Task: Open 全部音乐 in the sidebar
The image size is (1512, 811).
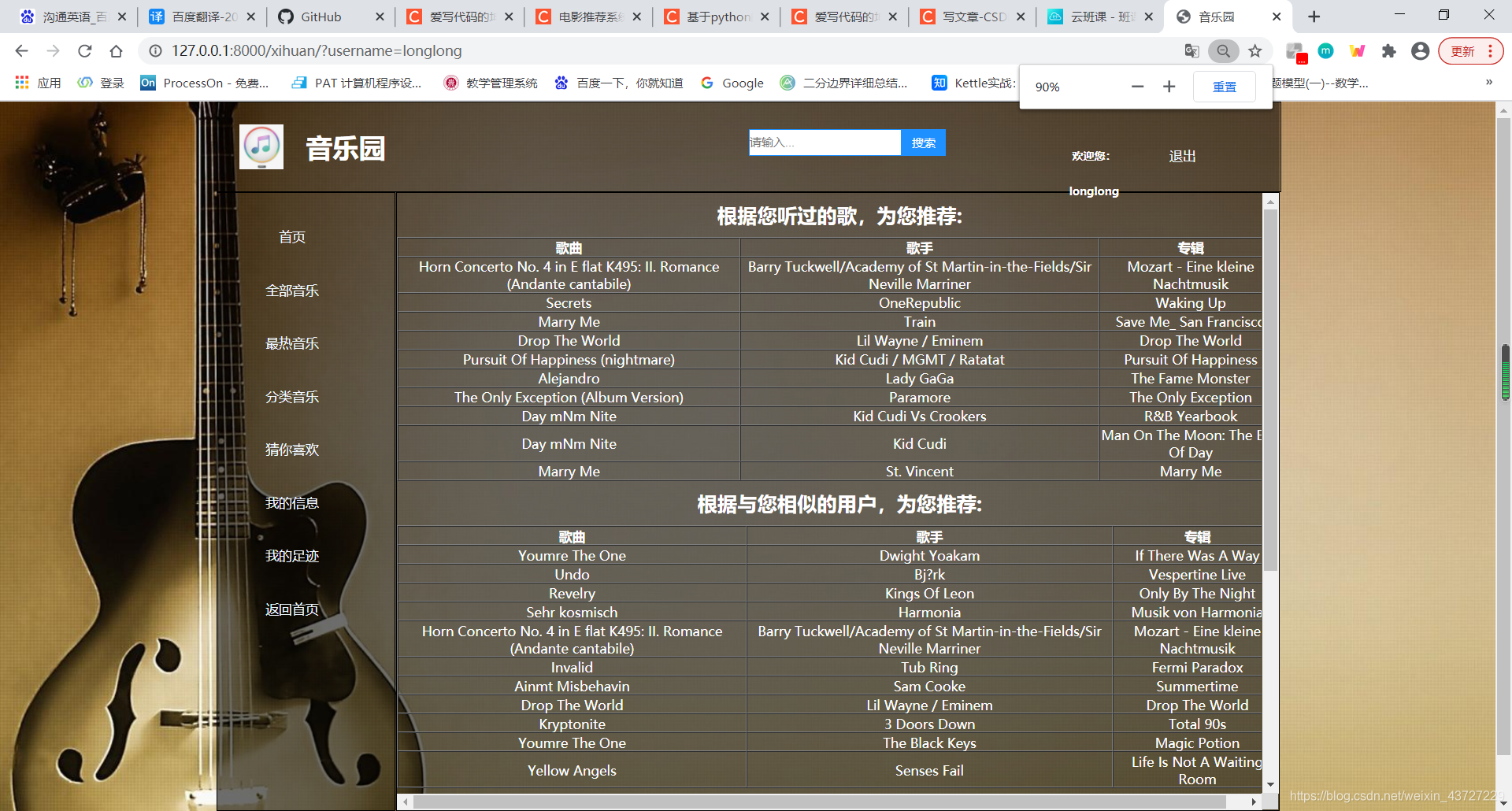Action: [292, 291]
